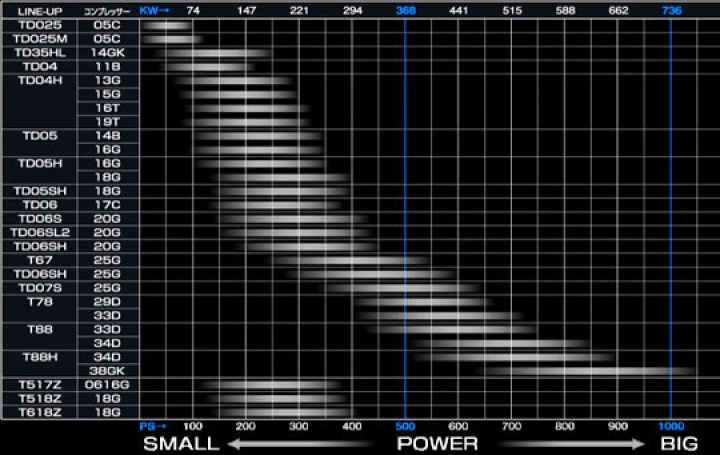720x455 pixels.
Task: Click the 14GK compressor cell
Action: click(107, 52)
